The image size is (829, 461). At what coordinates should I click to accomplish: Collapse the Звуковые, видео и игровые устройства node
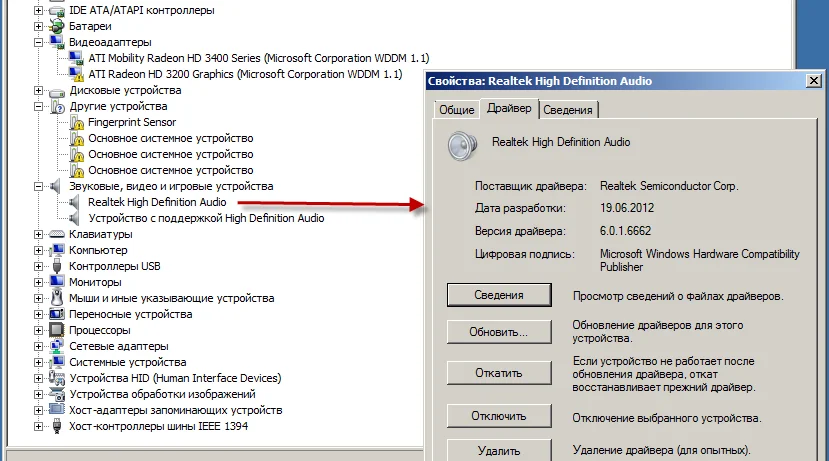(39, 186)
